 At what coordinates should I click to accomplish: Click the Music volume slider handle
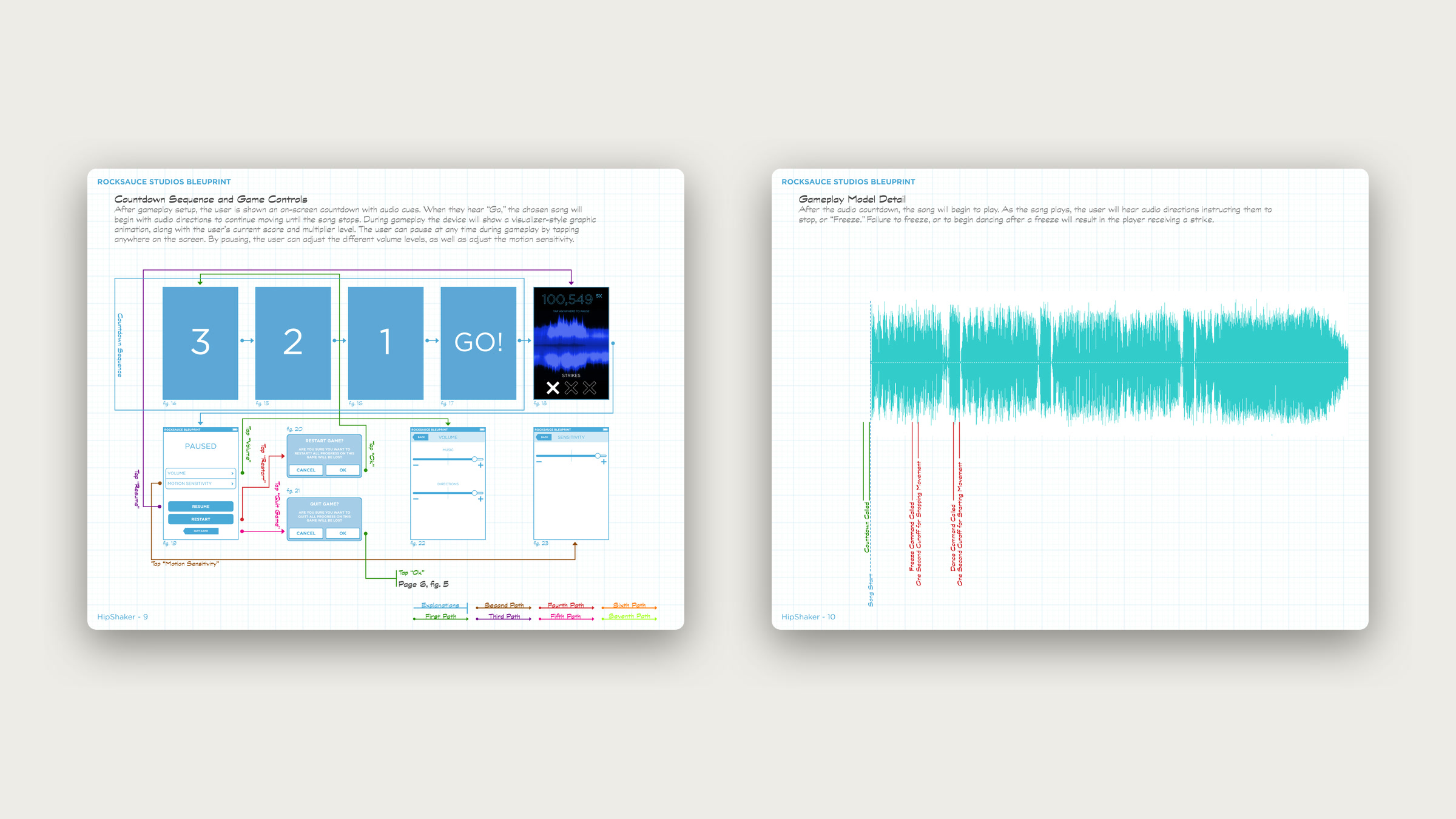474,459
